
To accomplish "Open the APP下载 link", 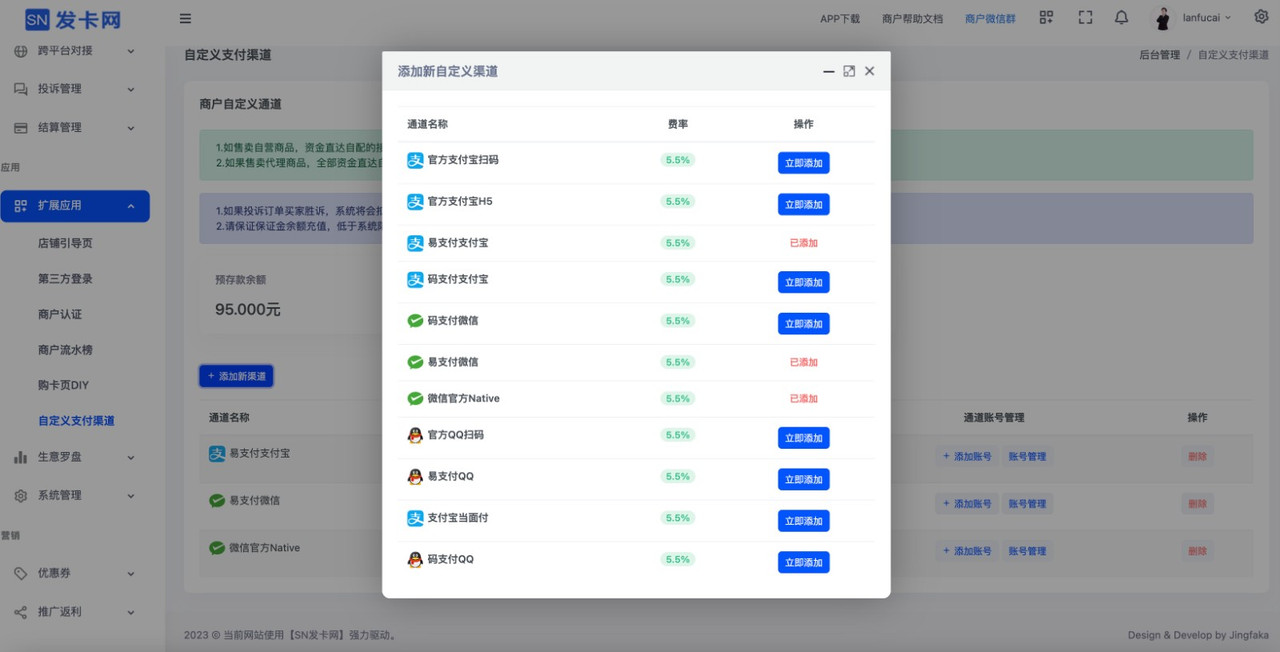I will click(x=840, y=18).
